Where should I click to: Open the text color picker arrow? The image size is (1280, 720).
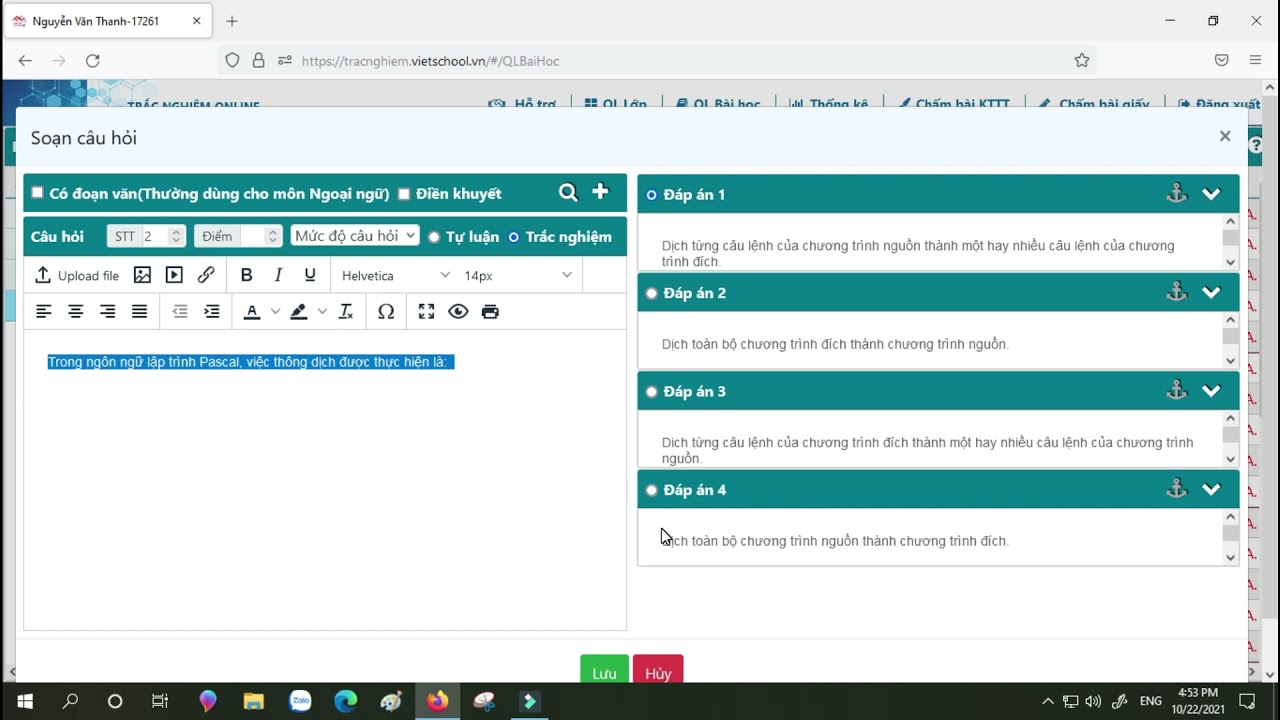click(275, 312)
